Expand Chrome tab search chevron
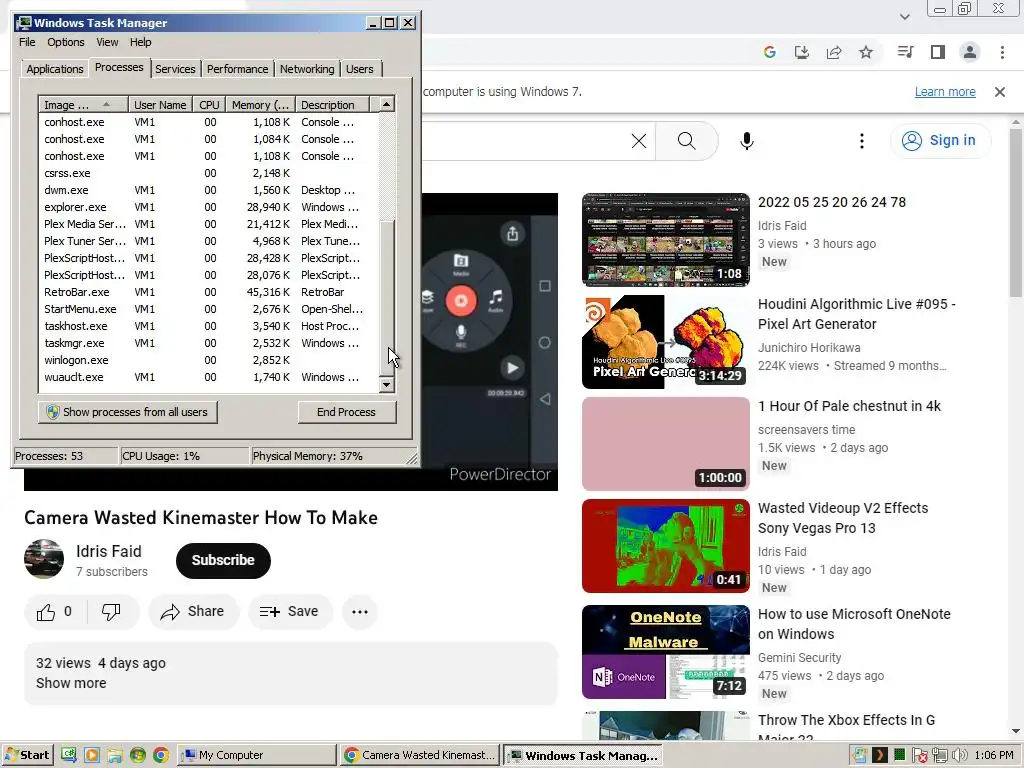This screenshot has width=1024, height=768. (x=904, y=16)
